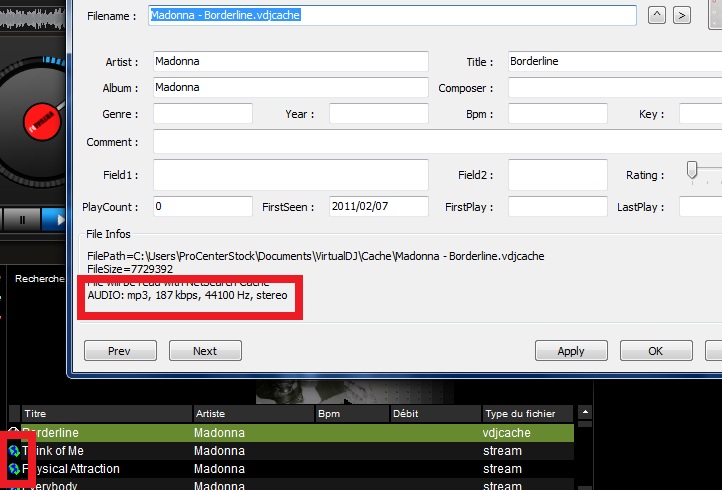Sort tracks by the Artiste column header
Image resolution: width=722 pixels, height=490 pixels.
[x=251, y=413]
